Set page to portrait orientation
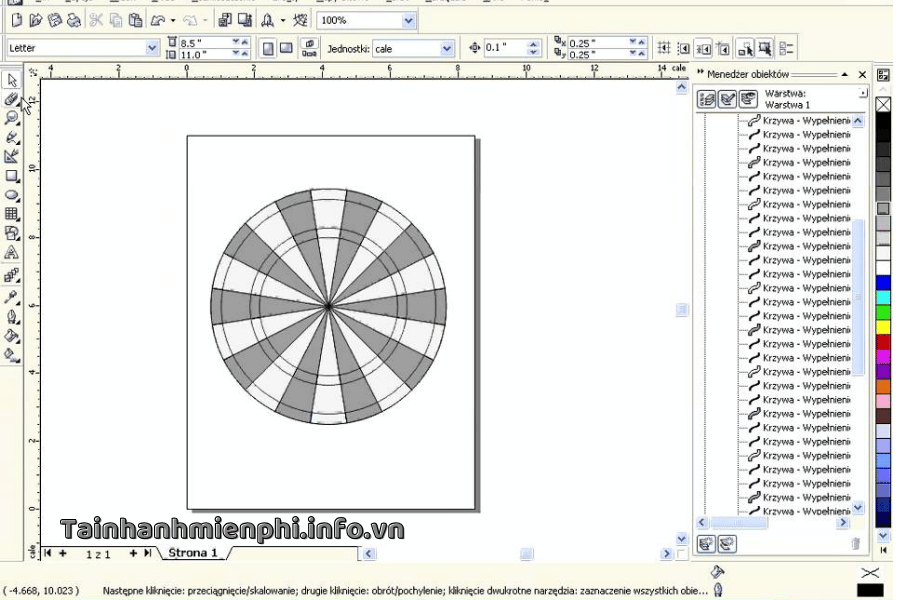Viewport: 900px width, 600px height. [x=268, y=48]
